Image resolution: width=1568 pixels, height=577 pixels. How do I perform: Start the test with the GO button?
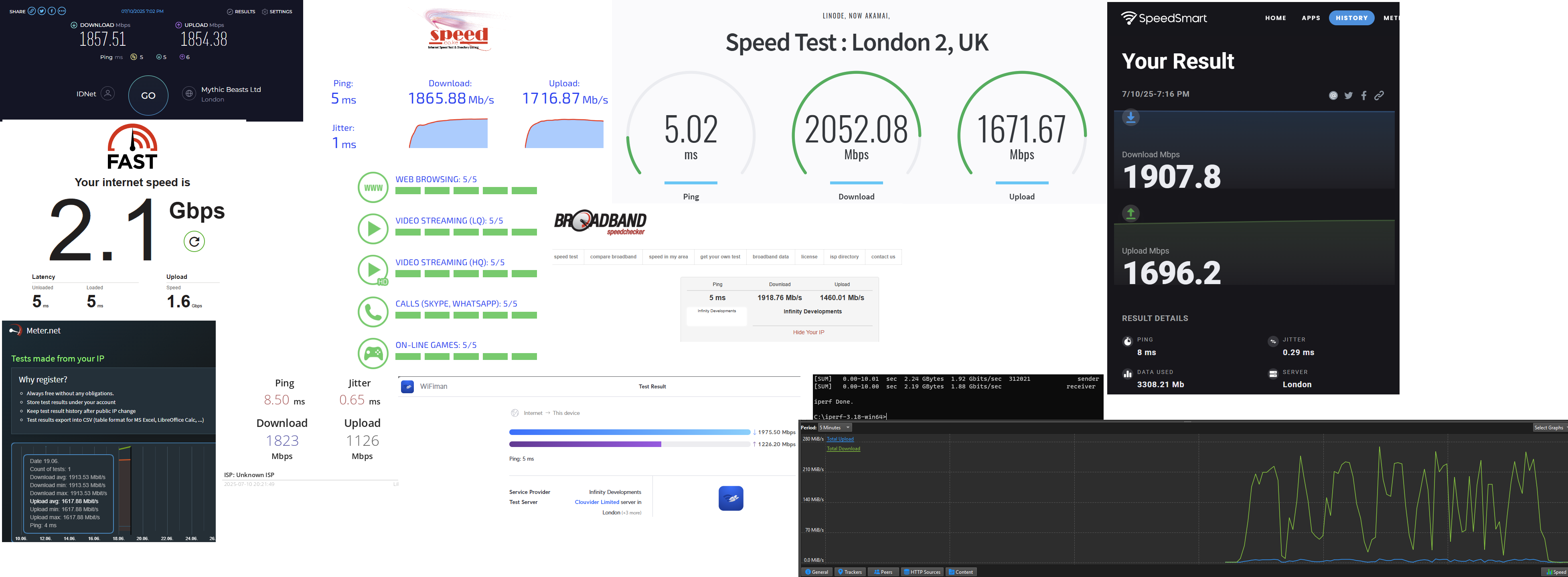(x=148, y=95)
